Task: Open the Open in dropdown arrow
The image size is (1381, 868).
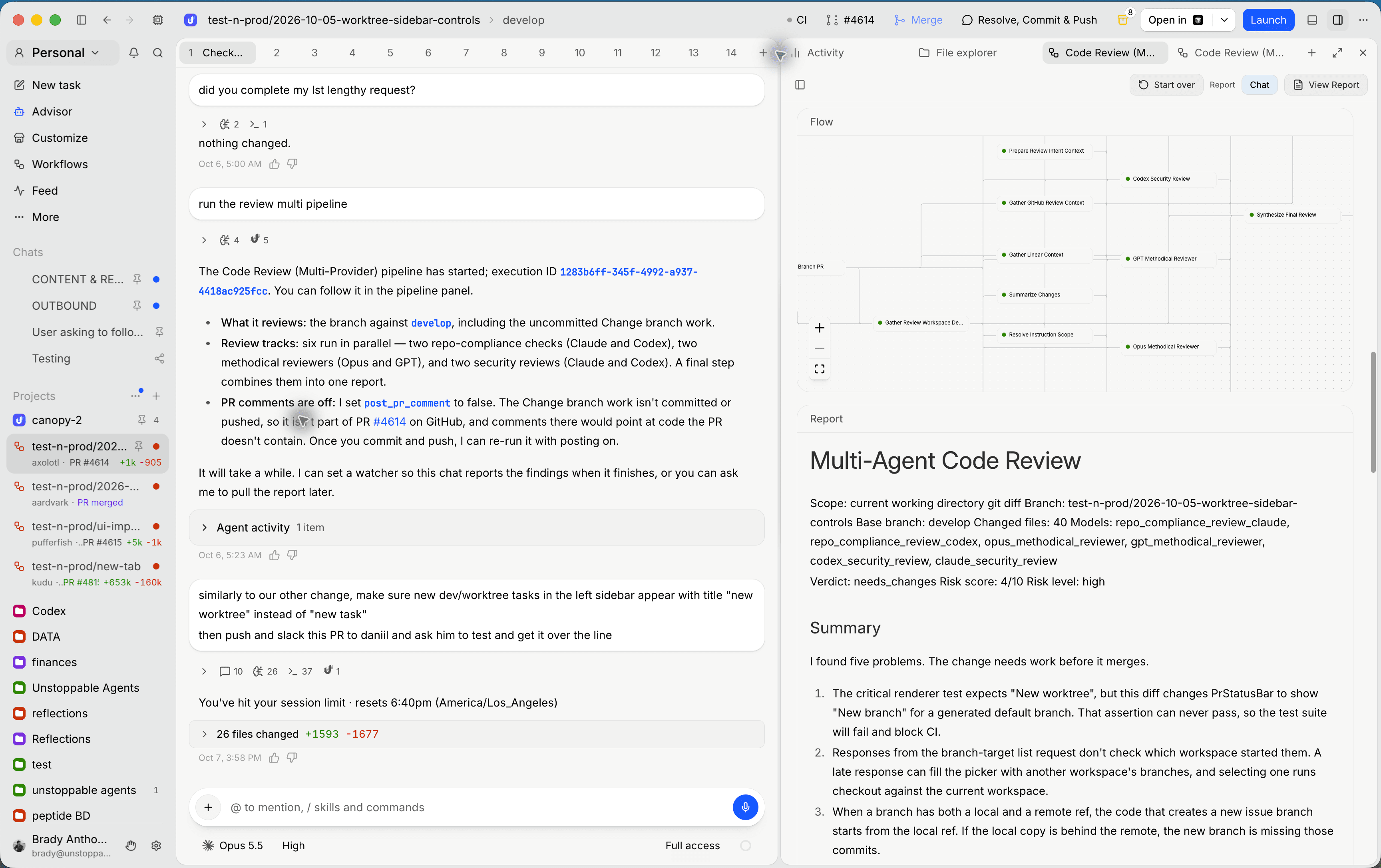Action: click(x=1224, y=20)
